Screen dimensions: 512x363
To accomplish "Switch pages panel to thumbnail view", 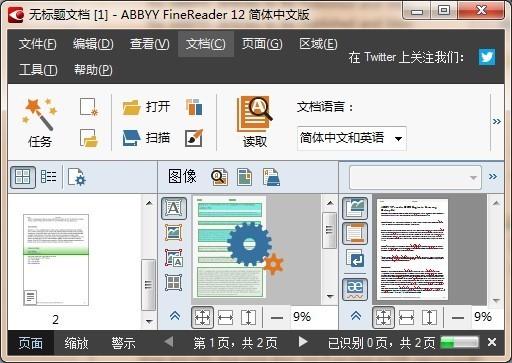I will (x=23, y=177).
